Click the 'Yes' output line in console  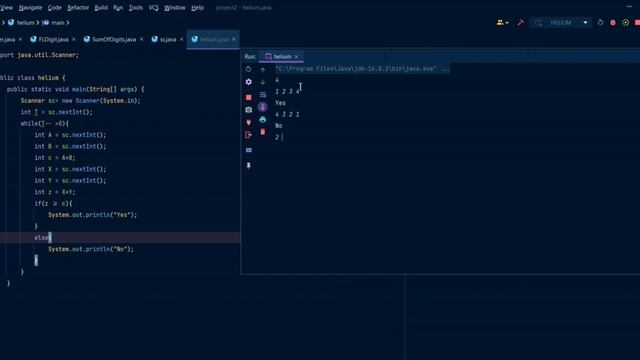point(280,103)
